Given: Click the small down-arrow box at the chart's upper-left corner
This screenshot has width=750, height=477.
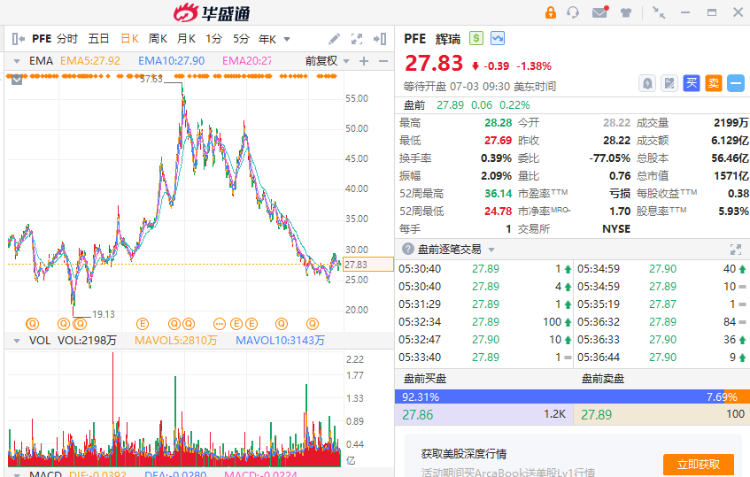Looking at the screenshot, I should tap(17, 79).
